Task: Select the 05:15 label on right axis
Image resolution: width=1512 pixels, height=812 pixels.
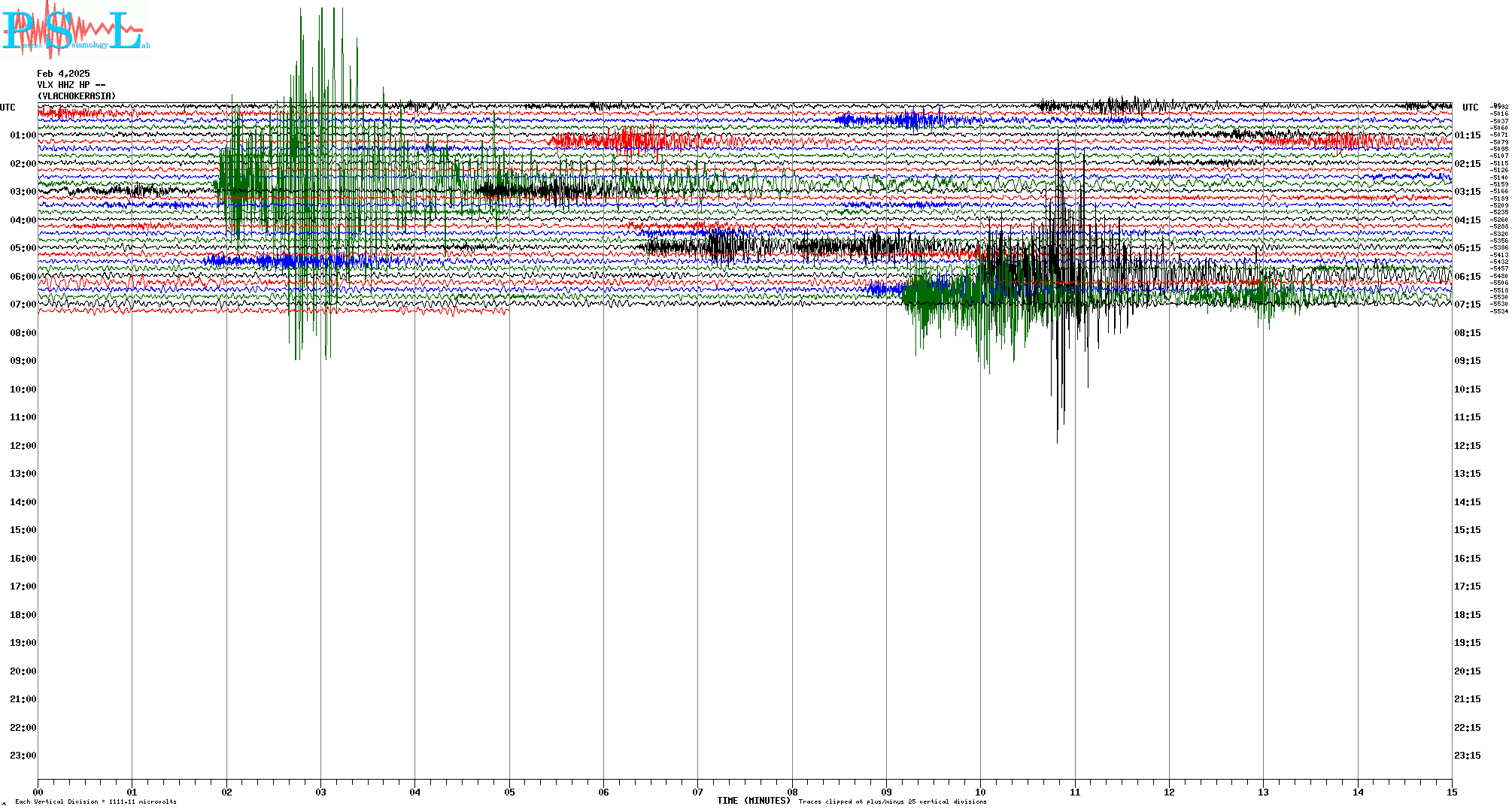Action: [1467, 248]
